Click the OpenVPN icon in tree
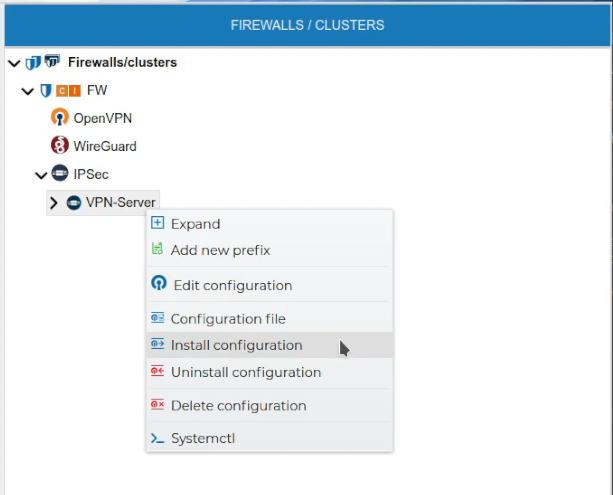This screenshot has width=613, height=495. [x=59, y=118]
